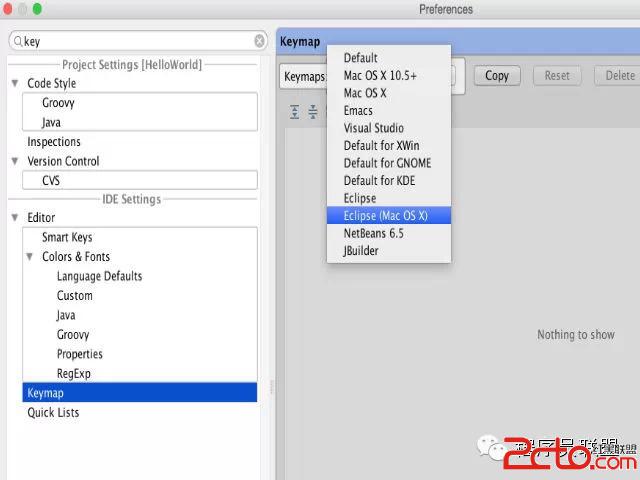Select the Code Style item

click(x=51, y=83)
